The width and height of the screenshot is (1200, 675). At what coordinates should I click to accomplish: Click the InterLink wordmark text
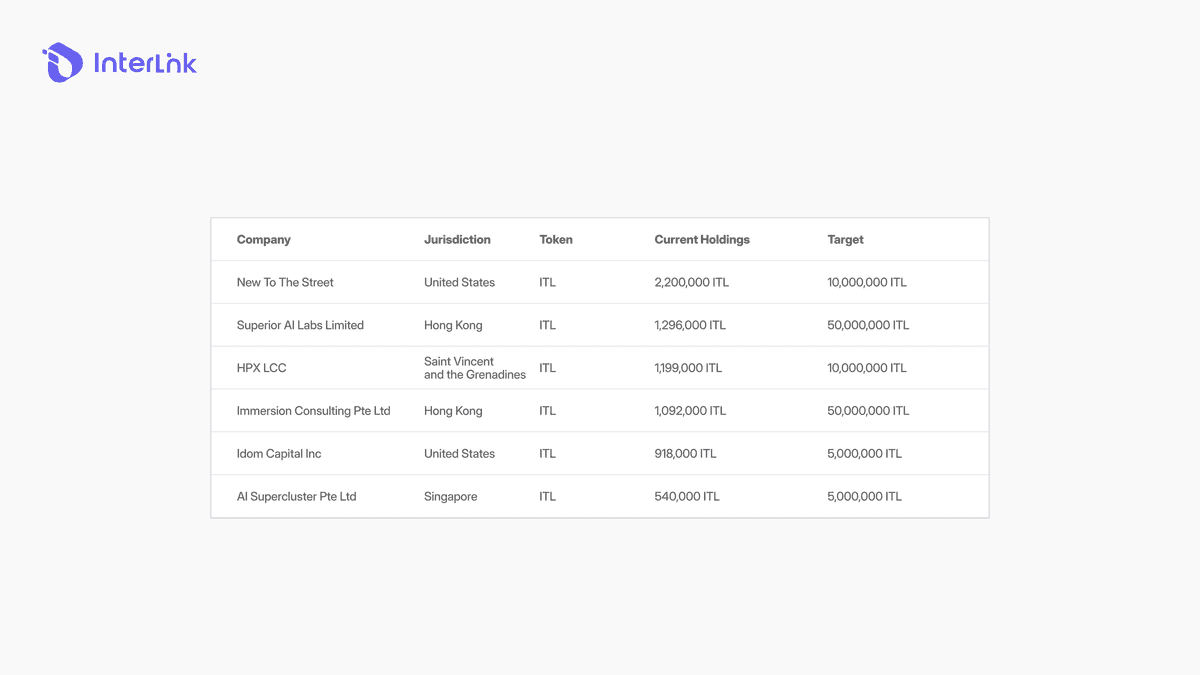tap(145, 63)
